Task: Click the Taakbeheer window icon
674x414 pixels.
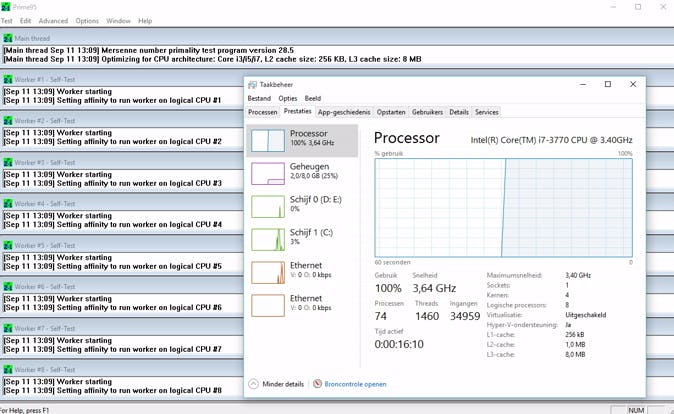Action: [x=253, y=85]
